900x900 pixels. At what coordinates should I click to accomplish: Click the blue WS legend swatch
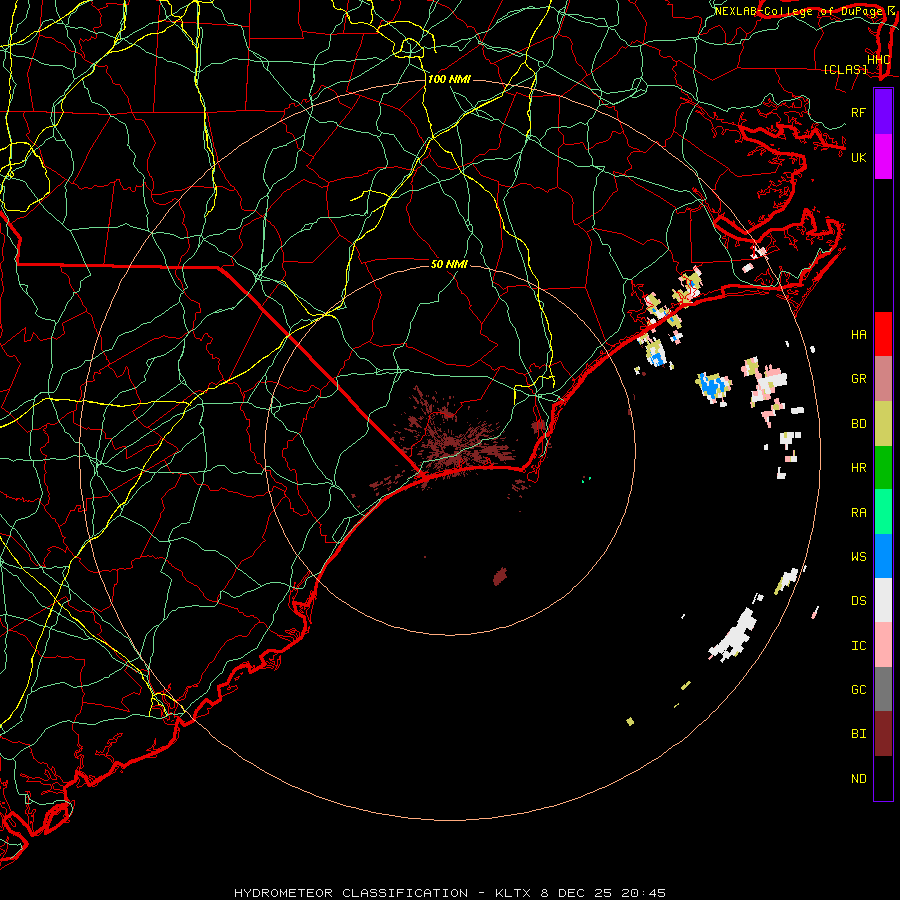[x=883, y=556]
